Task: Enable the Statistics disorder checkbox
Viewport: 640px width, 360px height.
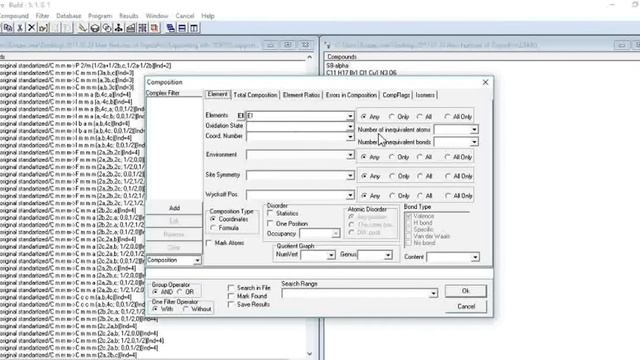Action: coord(270,213)
